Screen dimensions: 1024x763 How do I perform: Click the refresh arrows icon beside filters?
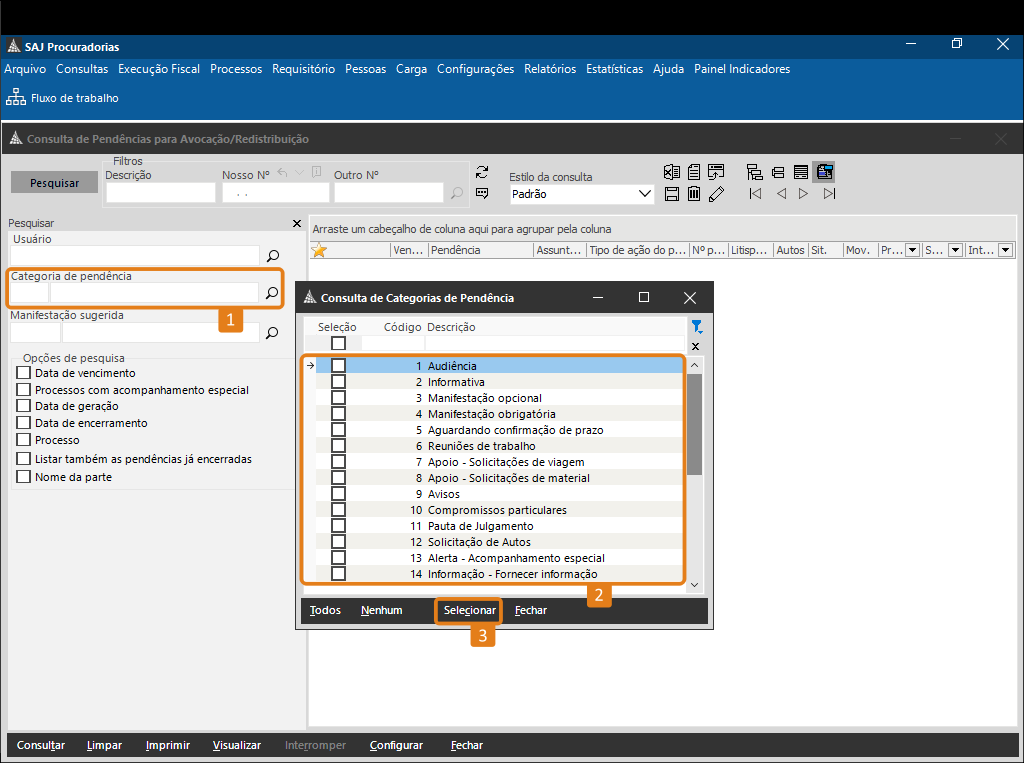click(x=482, y=172)
